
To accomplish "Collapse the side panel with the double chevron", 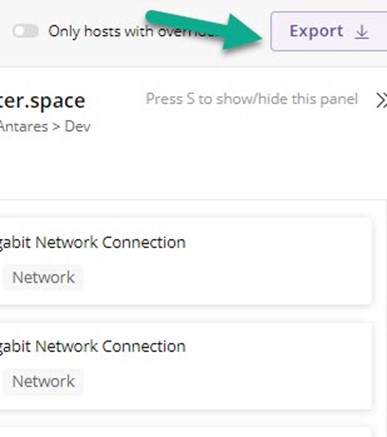I will pos(381,100).
